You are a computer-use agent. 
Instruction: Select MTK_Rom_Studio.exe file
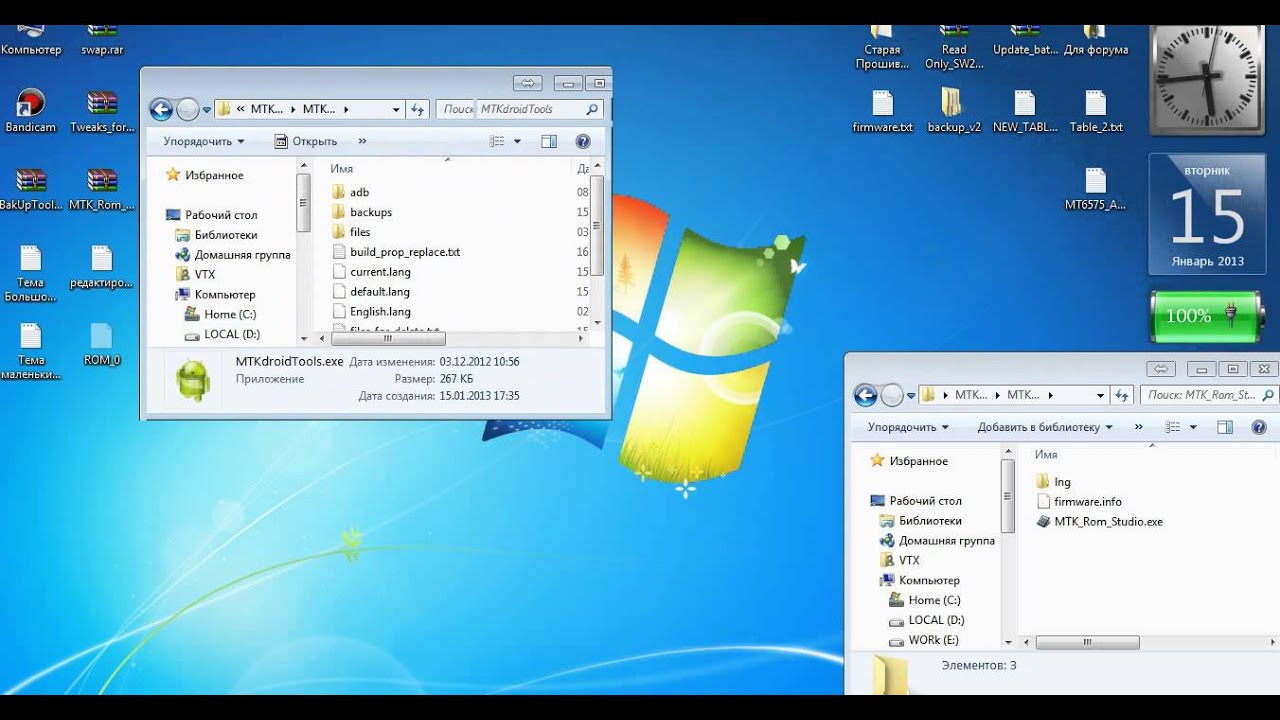coord(1099,521)
